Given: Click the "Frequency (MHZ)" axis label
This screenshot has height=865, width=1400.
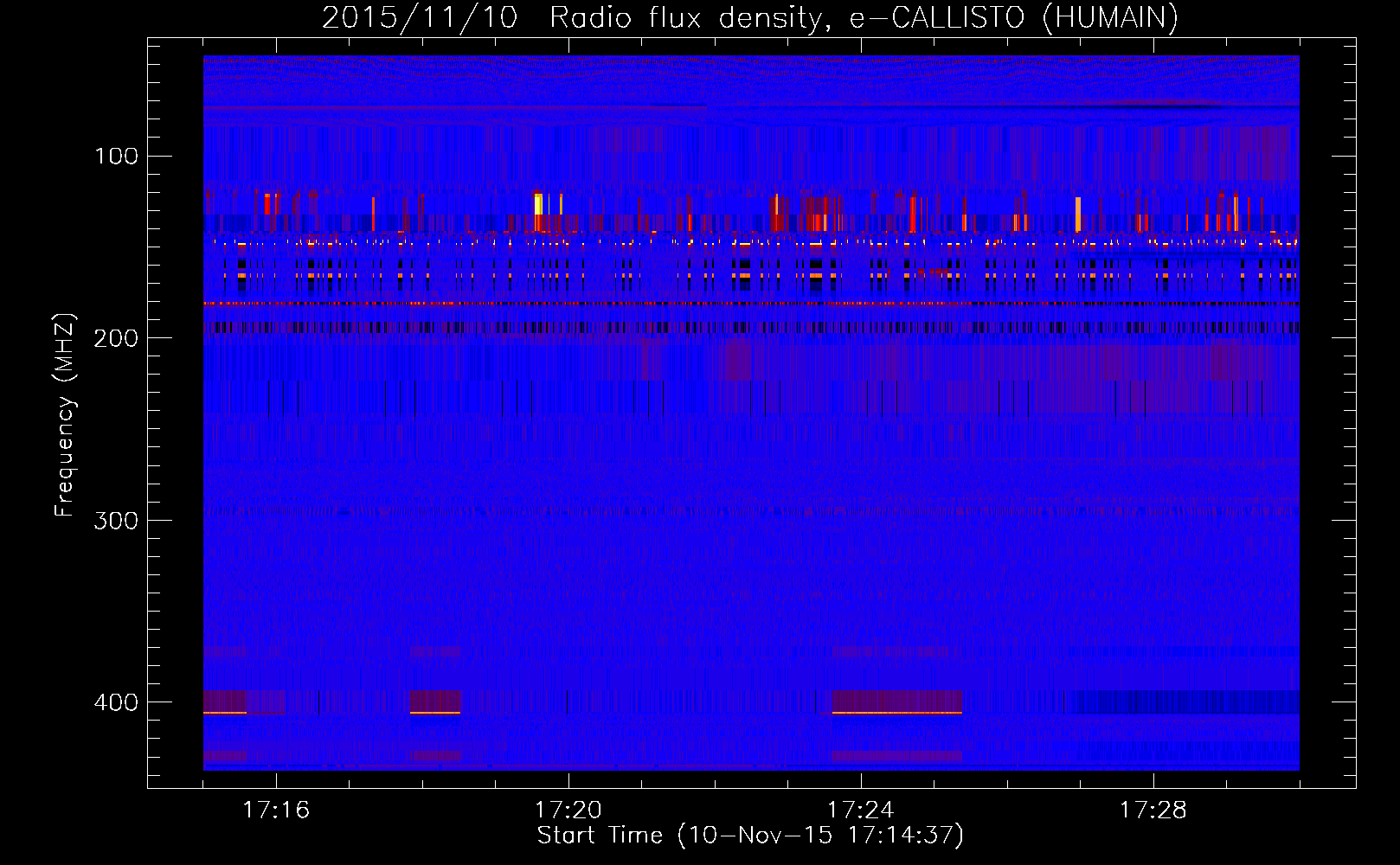Looking at the screenshot, I should [x=65, y=415].
